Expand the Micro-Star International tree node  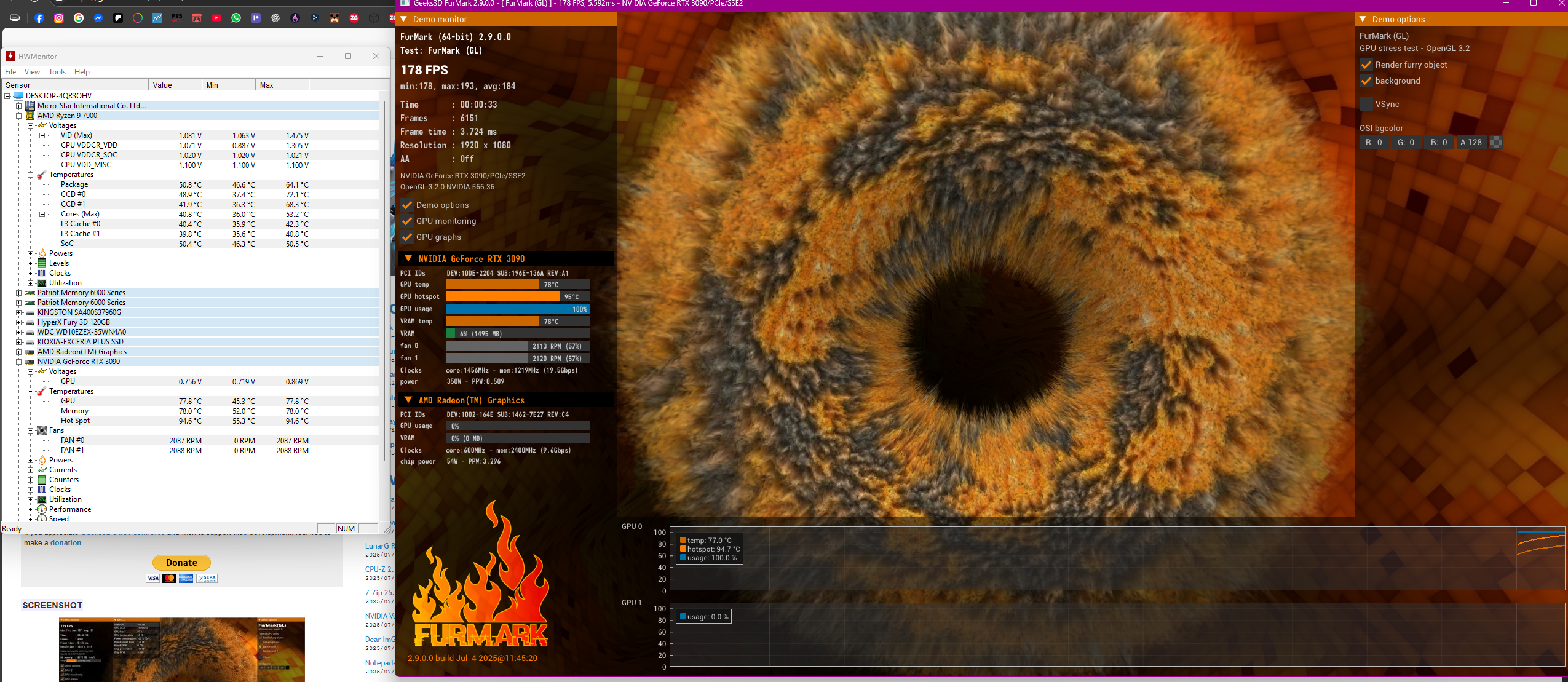[19, 106]
